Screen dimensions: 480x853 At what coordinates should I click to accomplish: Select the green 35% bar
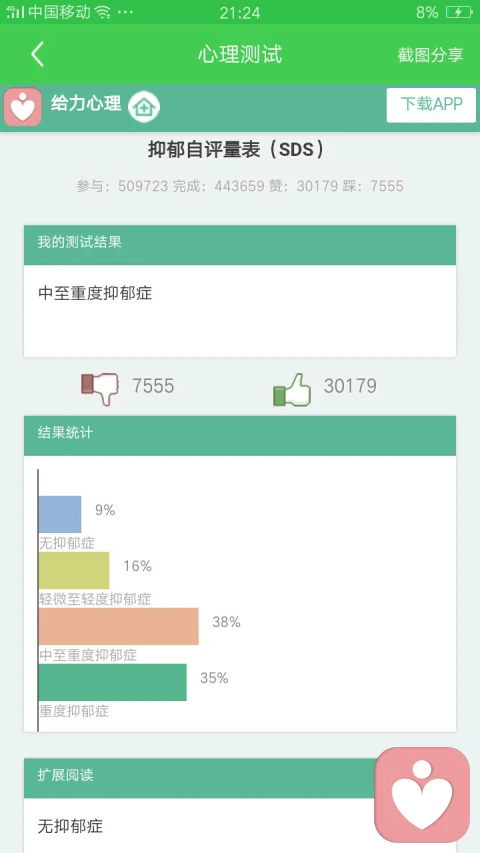pyautogui.click(x=113, y=682)
